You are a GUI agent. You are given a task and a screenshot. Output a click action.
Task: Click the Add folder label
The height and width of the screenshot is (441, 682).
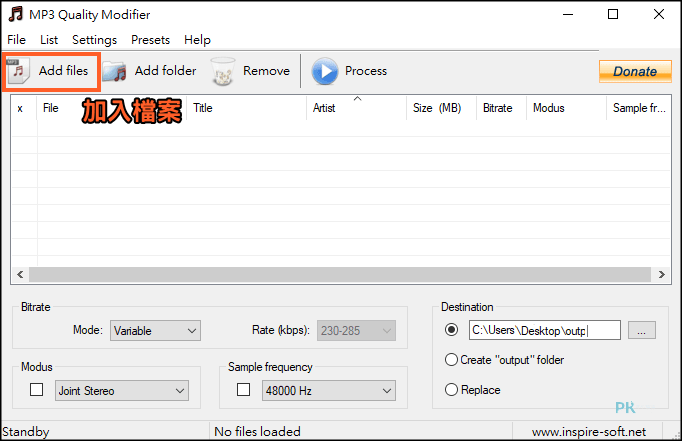click(165, 70)
